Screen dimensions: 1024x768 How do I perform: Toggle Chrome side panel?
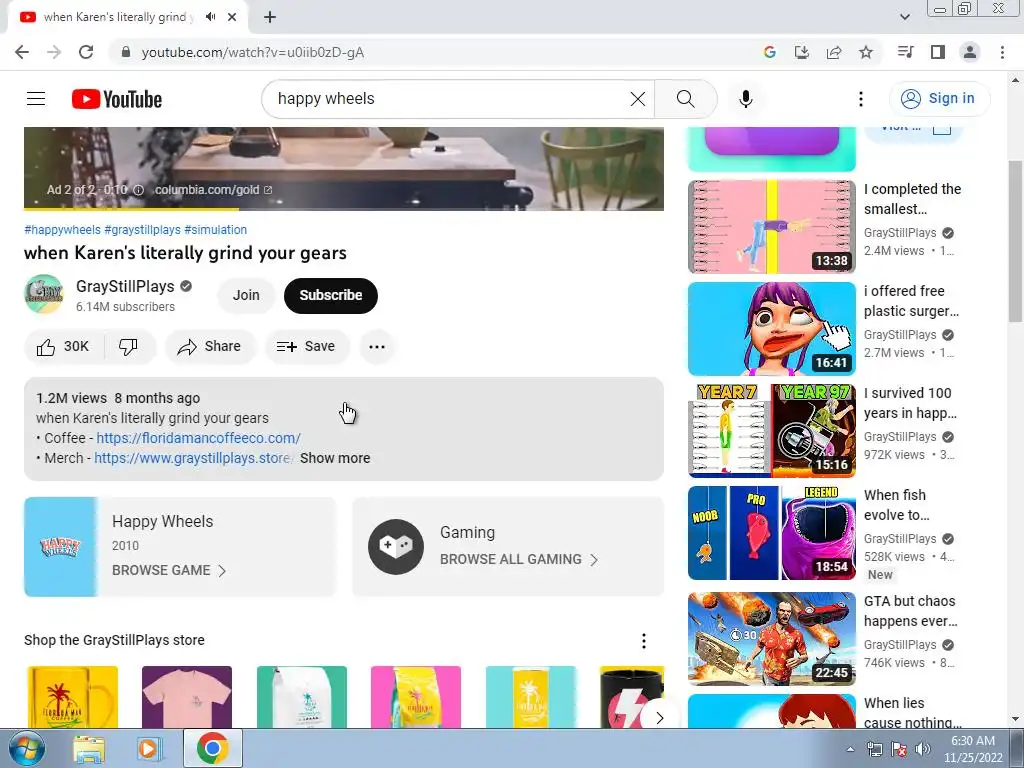point(938,52)
